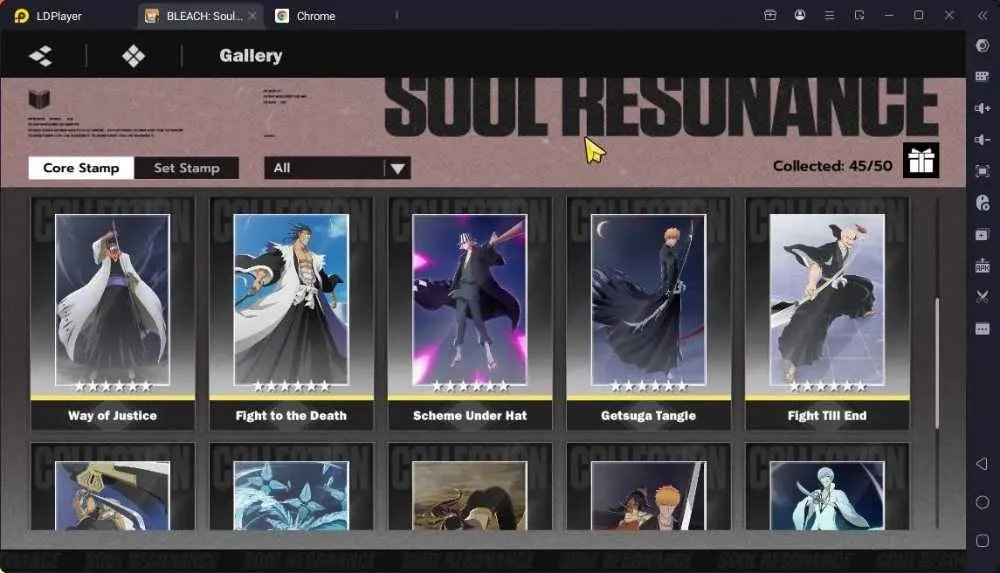Switch to the Chrome tab
The height and width of the screenshot is (573, 1000).
[x=305, y=16]
